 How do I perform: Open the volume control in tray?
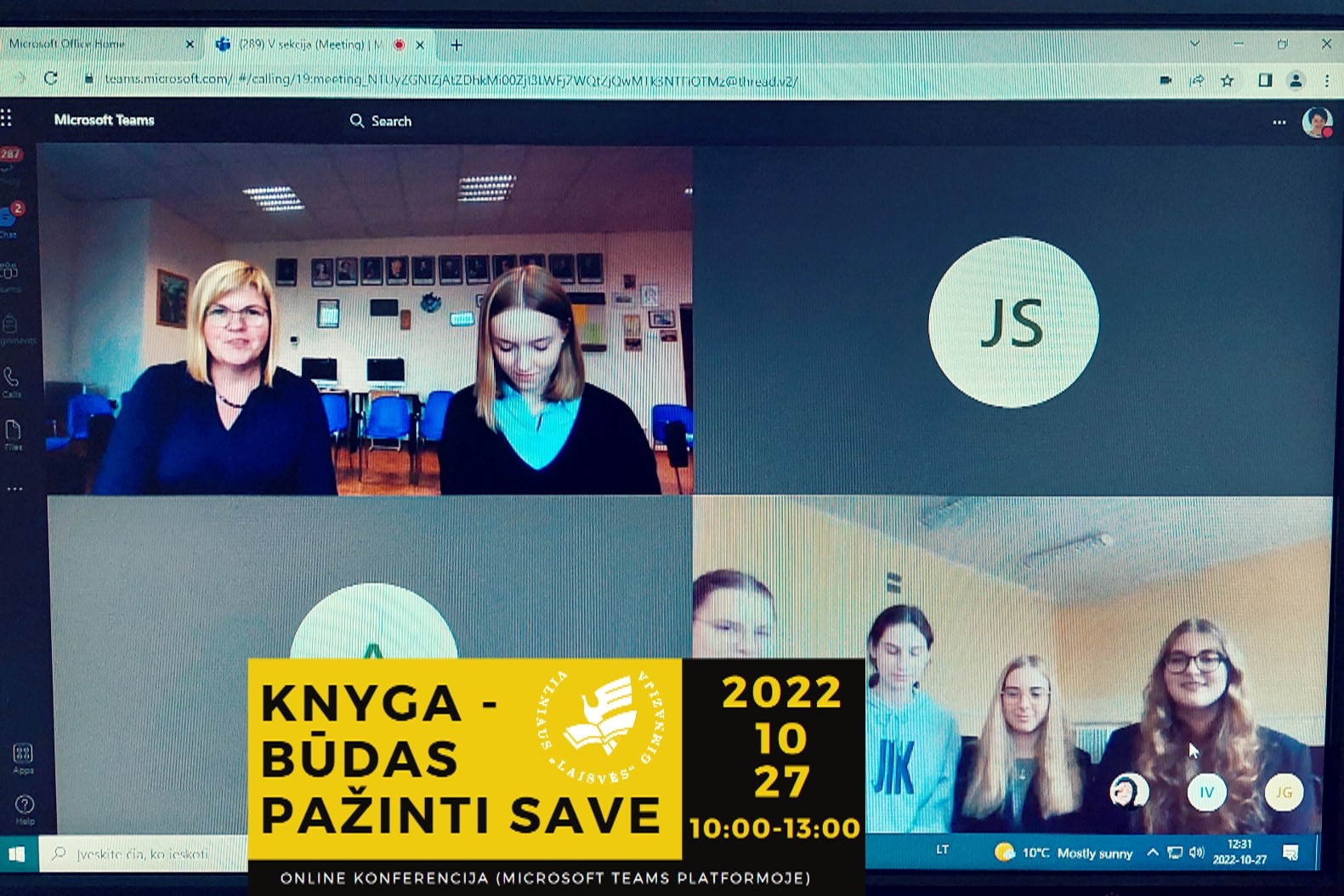[1196, 853]
